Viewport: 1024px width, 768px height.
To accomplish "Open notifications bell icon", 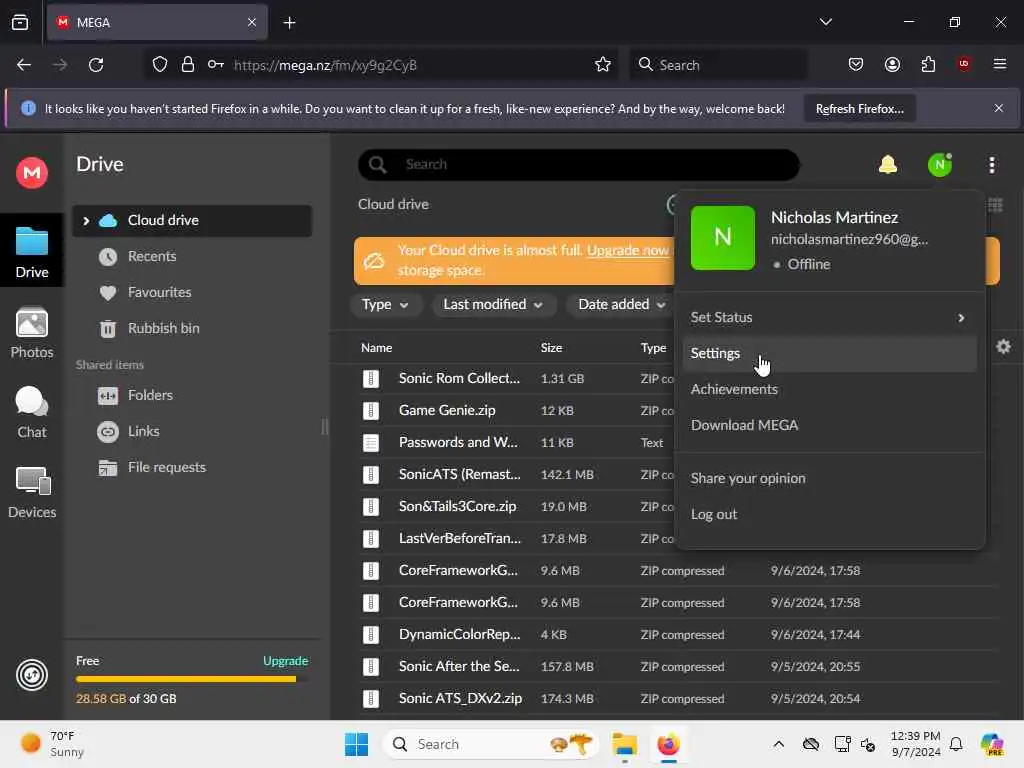I will click(x=888, y=165).
